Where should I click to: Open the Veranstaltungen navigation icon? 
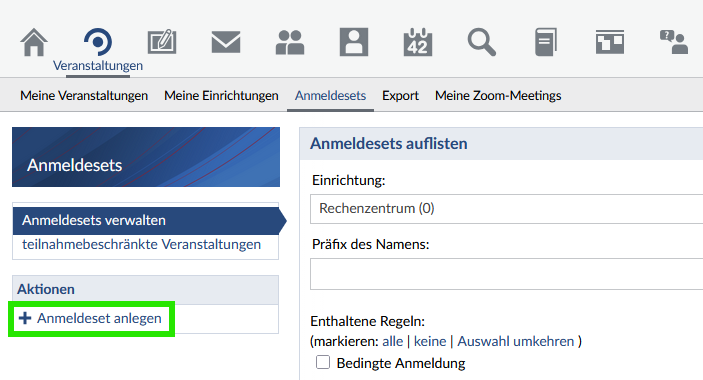click(x=98, y=42)
